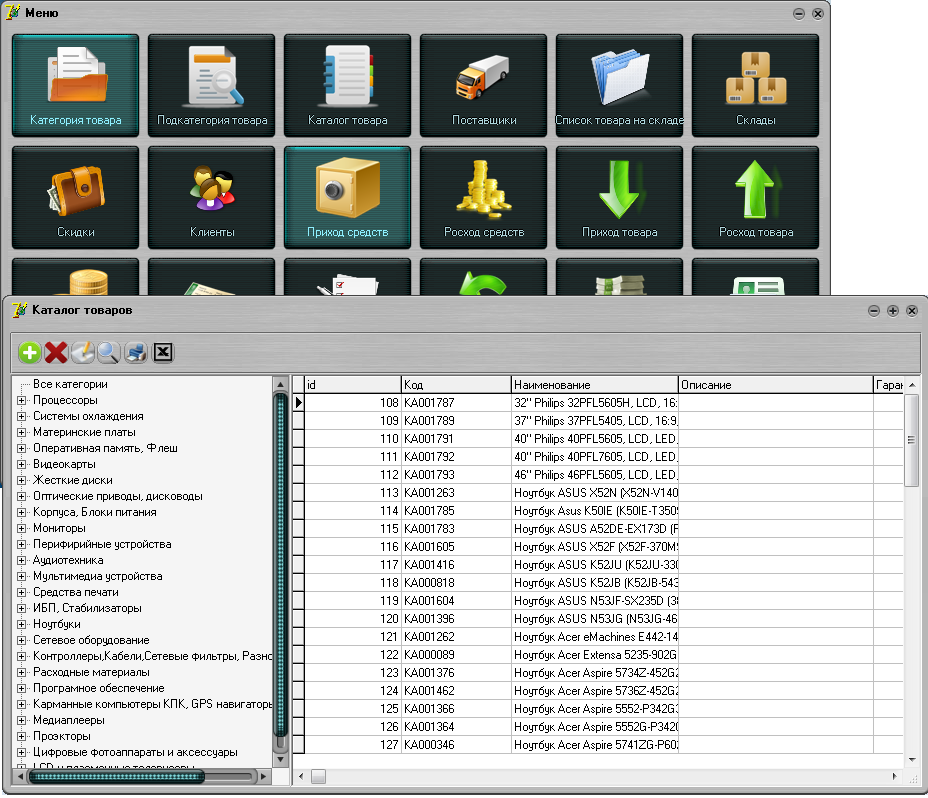Select Видеокарты in category tree
The height and width of the screenshot is (798, 928).
(64, 464)
